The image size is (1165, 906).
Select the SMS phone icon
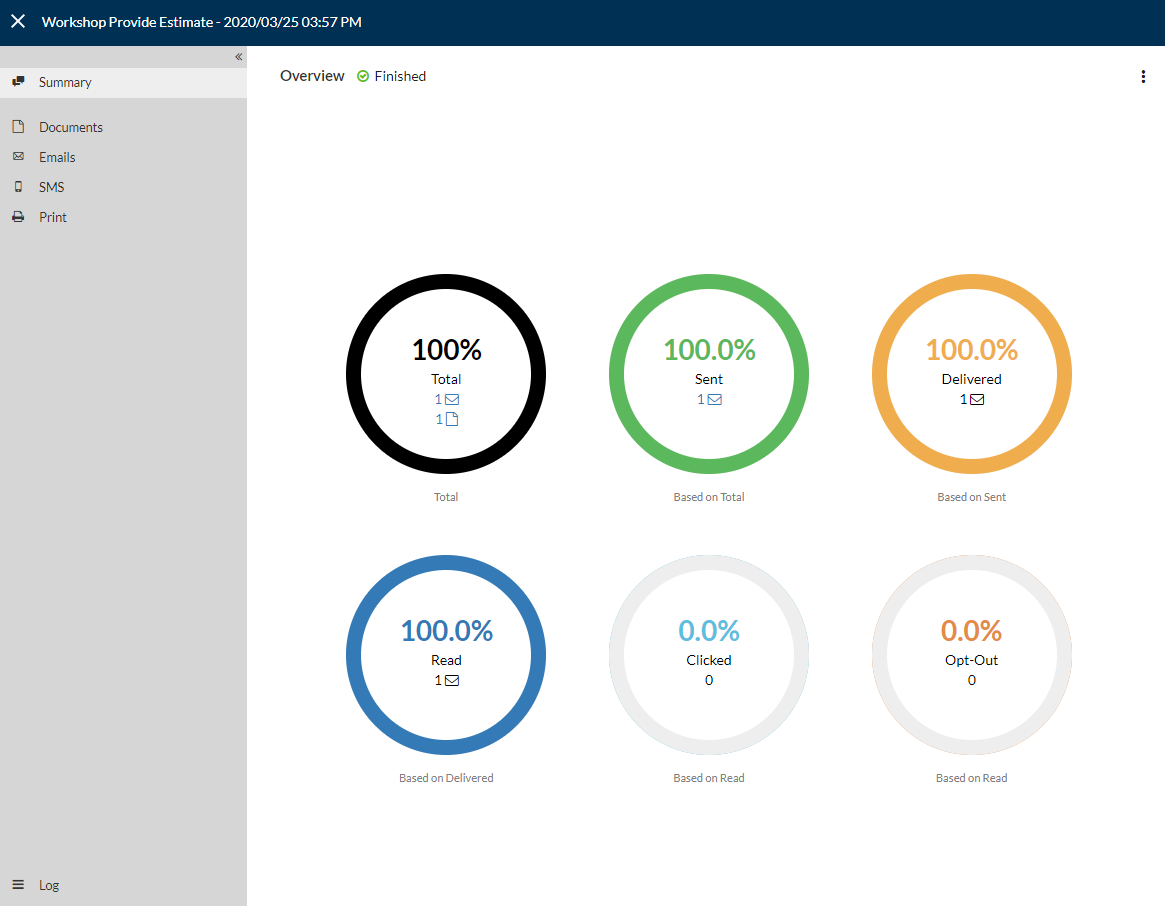19,187
